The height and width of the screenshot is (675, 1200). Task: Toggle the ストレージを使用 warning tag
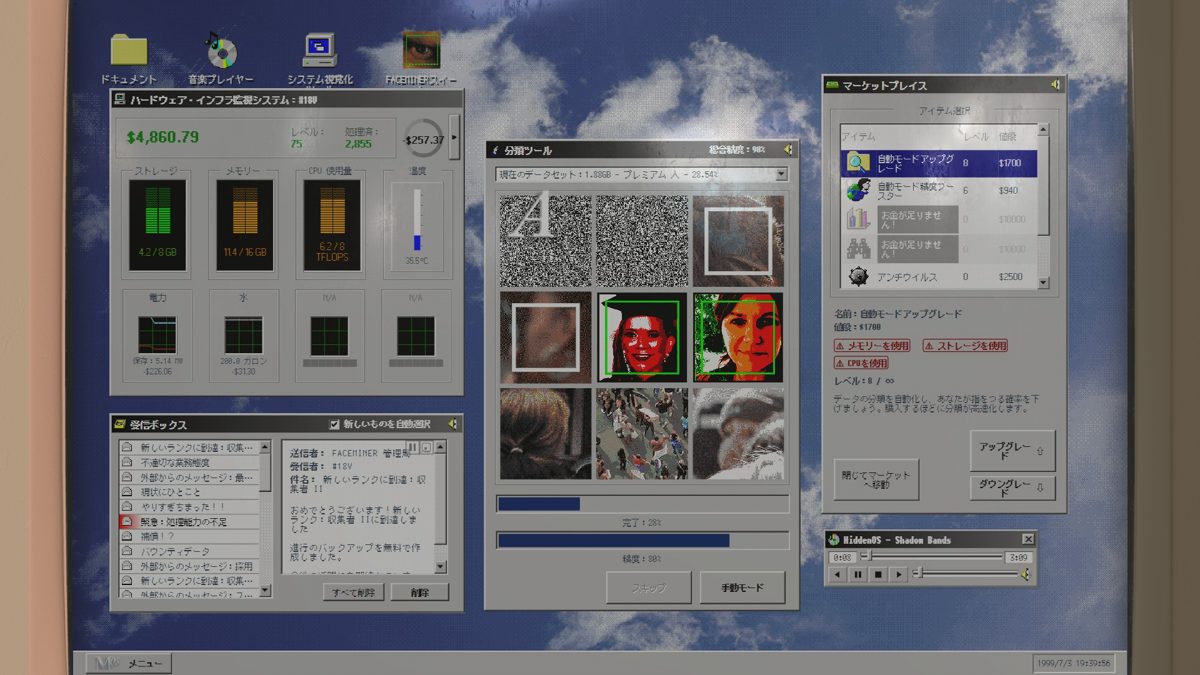(x=965, y=346)
